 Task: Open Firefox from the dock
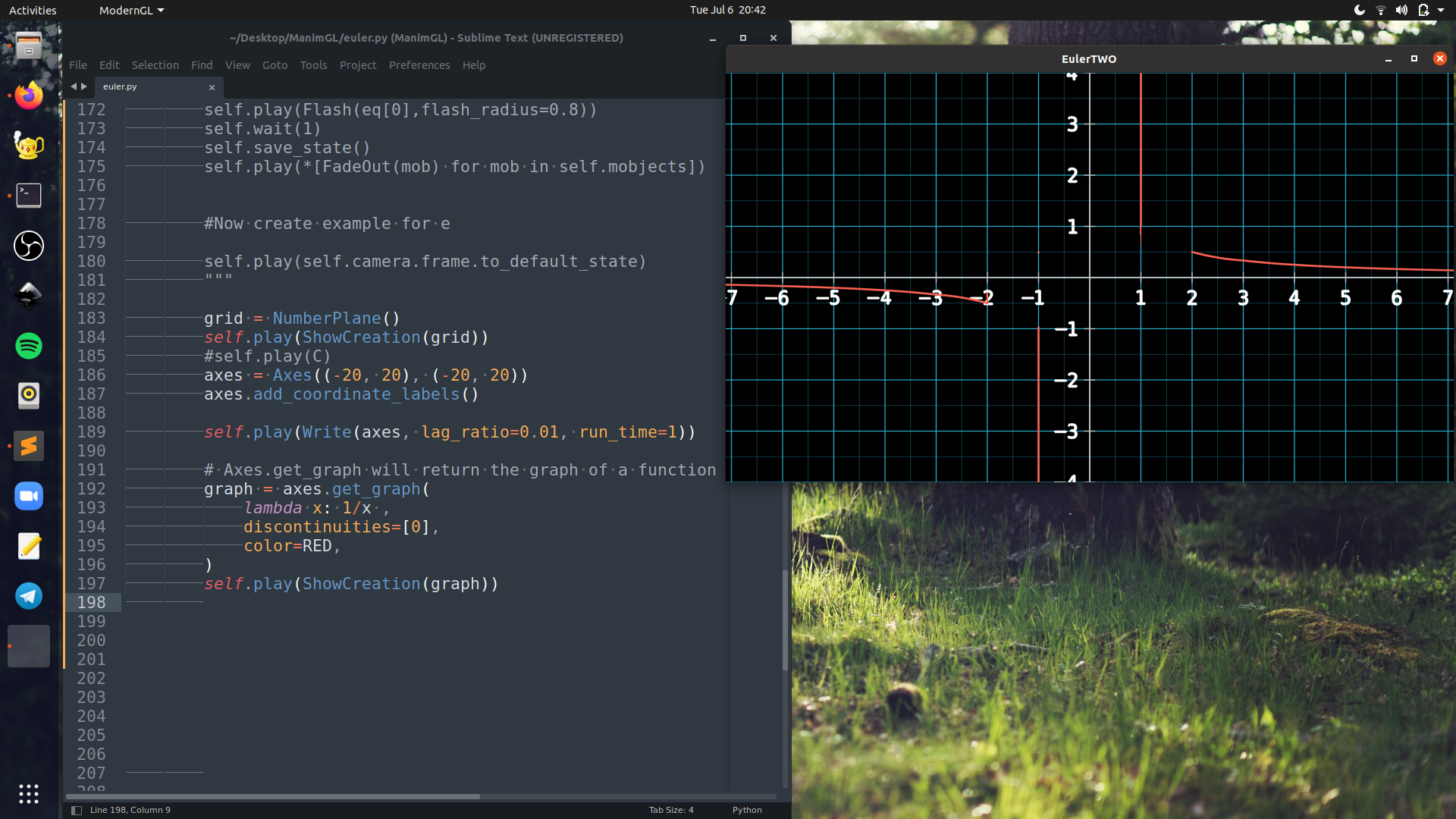click(x=28, y=96)
